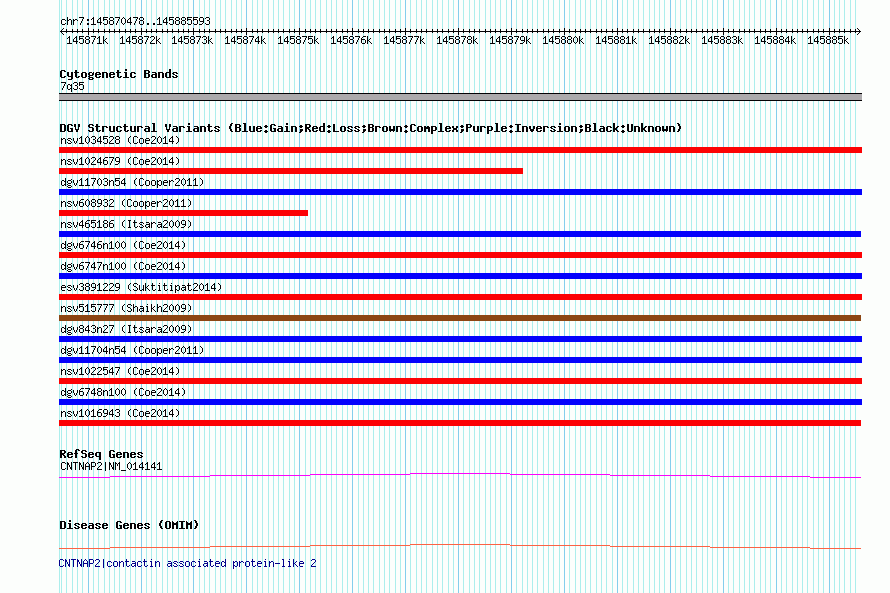This screenshot has width=890, height=593.
Task: Select the brown nsv515777 complex bar
Action: coord(460,318)
